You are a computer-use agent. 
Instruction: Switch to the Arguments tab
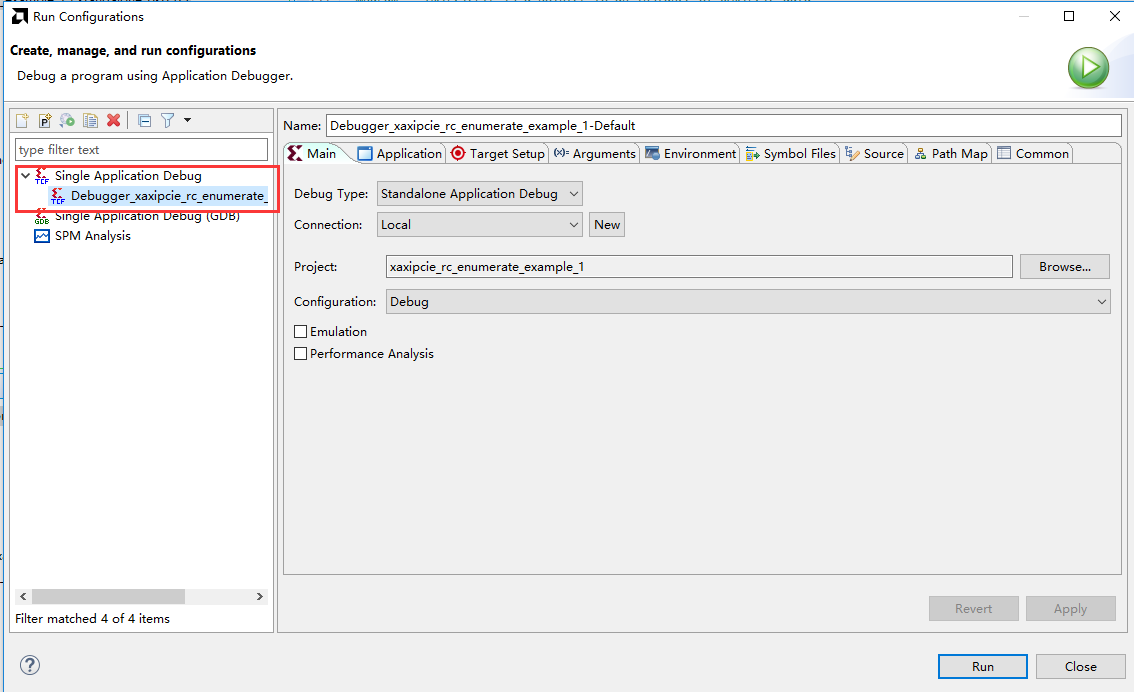click(594, 153)
